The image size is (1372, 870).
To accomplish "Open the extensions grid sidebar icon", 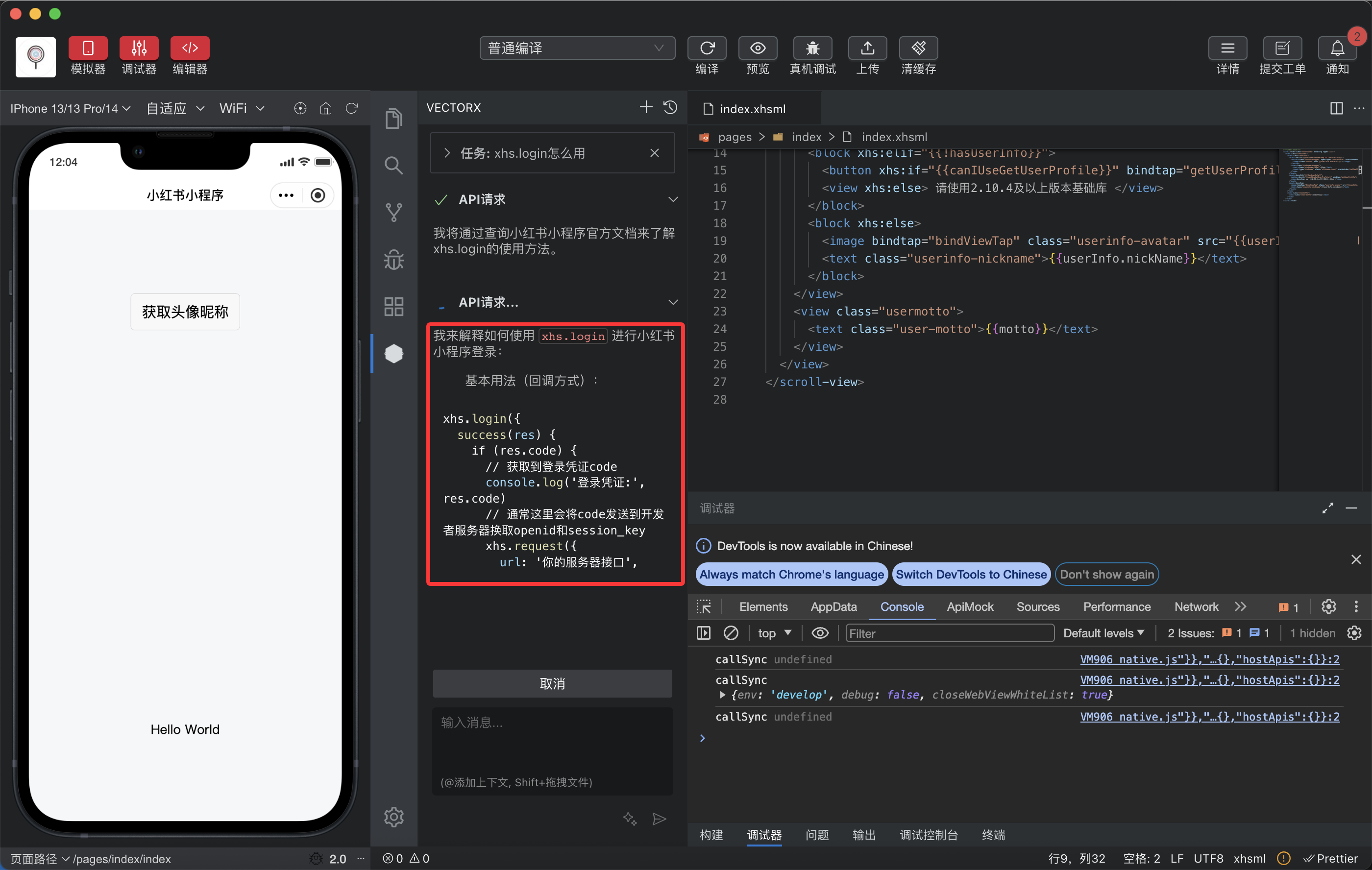I will pos(393,307).
